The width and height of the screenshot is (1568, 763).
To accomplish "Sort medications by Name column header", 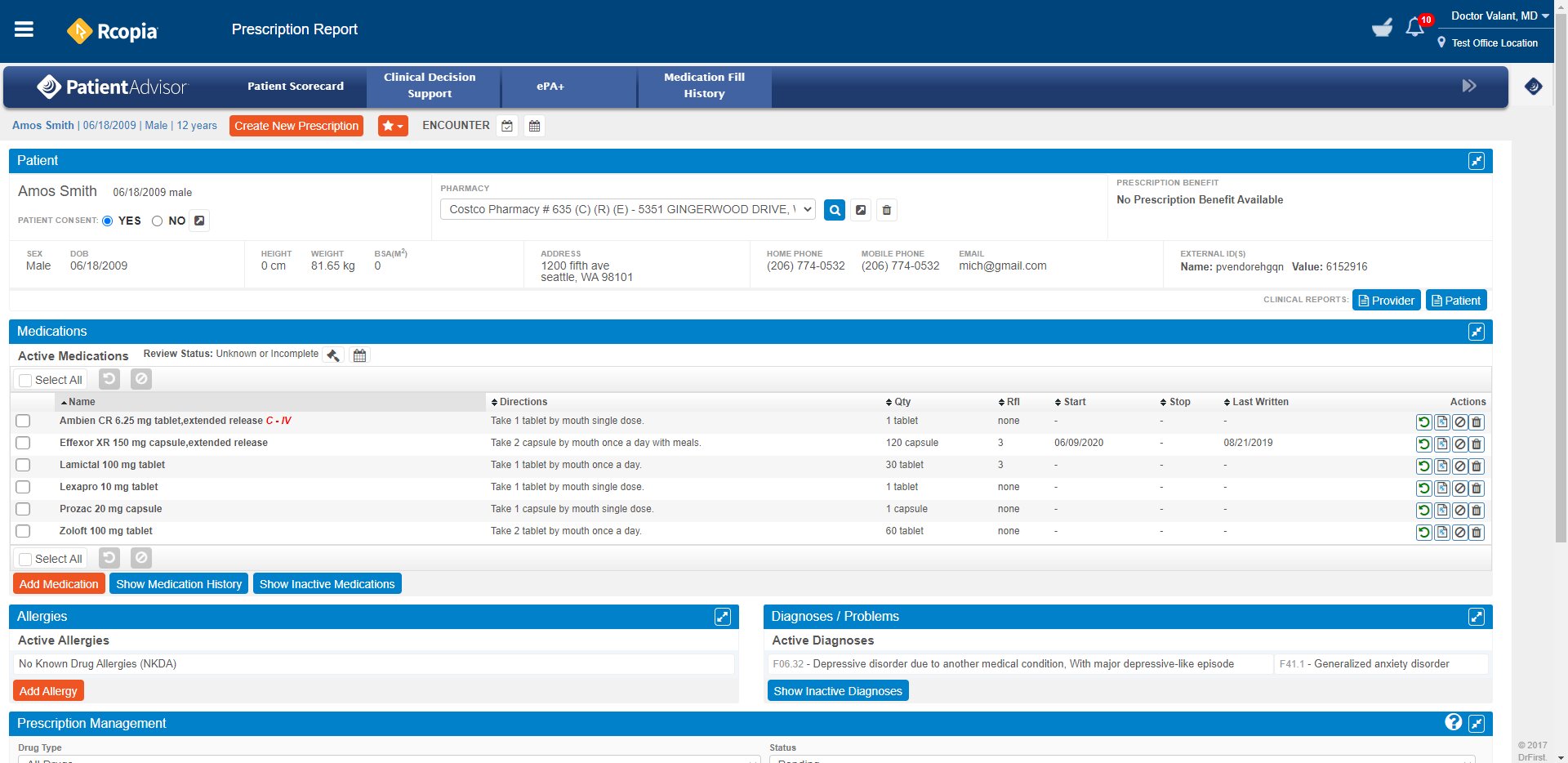I will click(x=82, y=402).
